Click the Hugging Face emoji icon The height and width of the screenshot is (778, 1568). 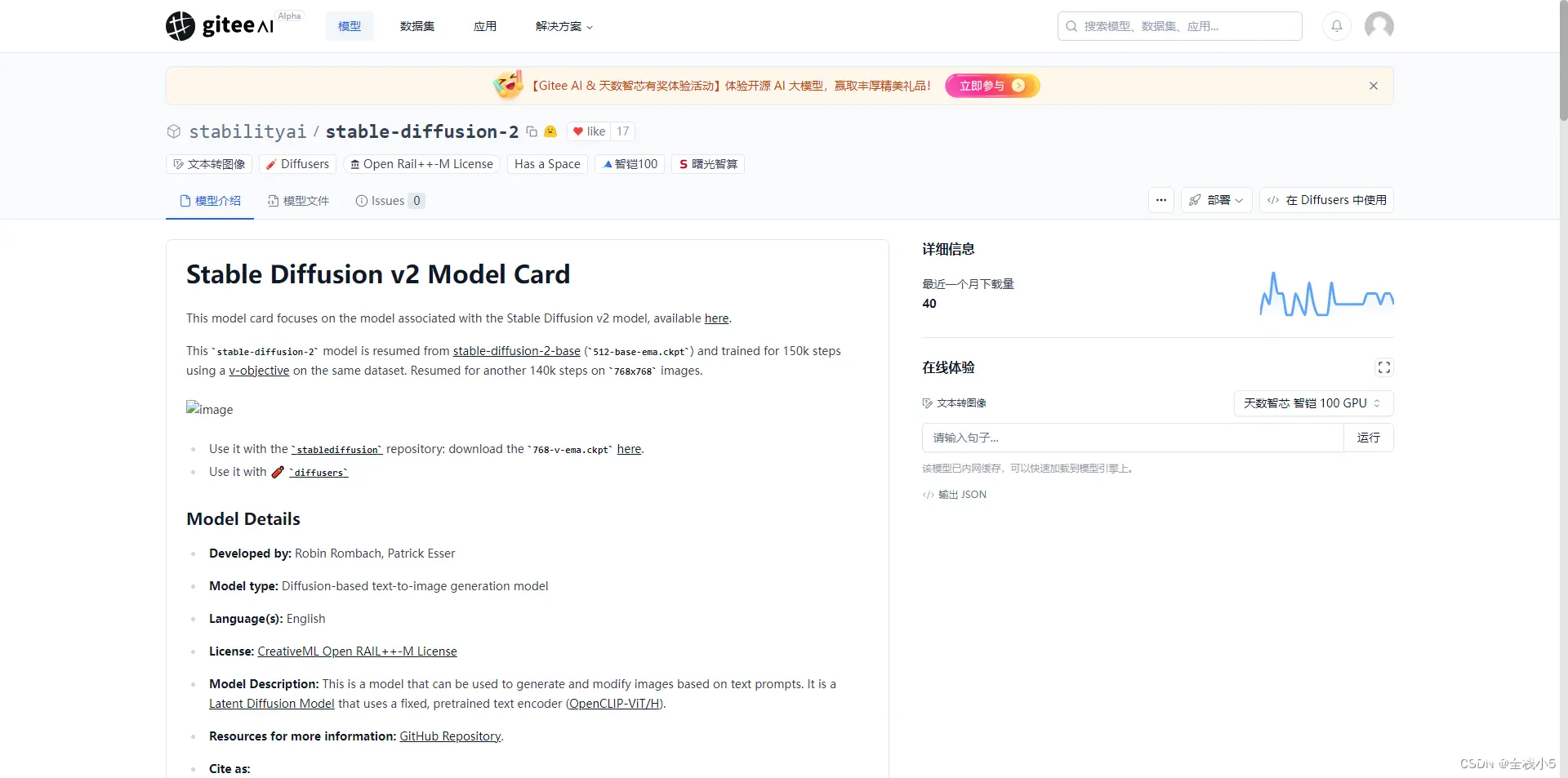550,131
